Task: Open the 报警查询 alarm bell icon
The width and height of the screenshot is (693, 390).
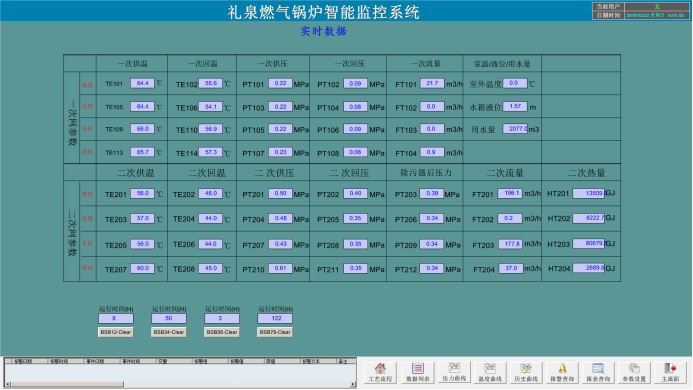Action: 562,372
